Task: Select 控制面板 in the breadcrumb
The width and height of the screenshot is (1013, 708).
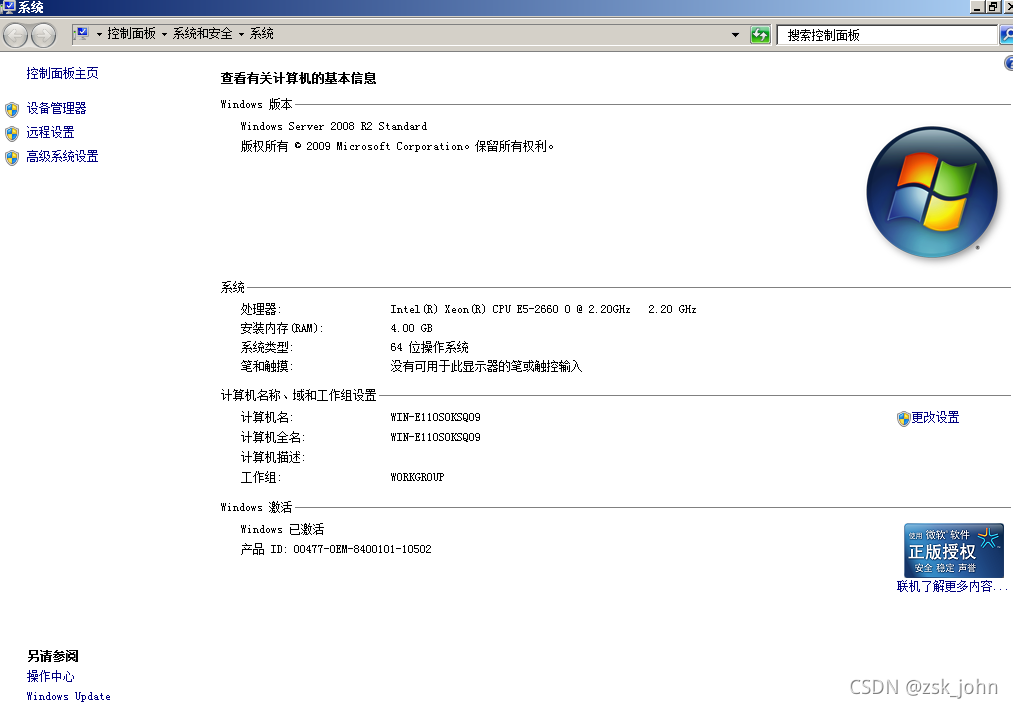Action: (x=131, y=34)
